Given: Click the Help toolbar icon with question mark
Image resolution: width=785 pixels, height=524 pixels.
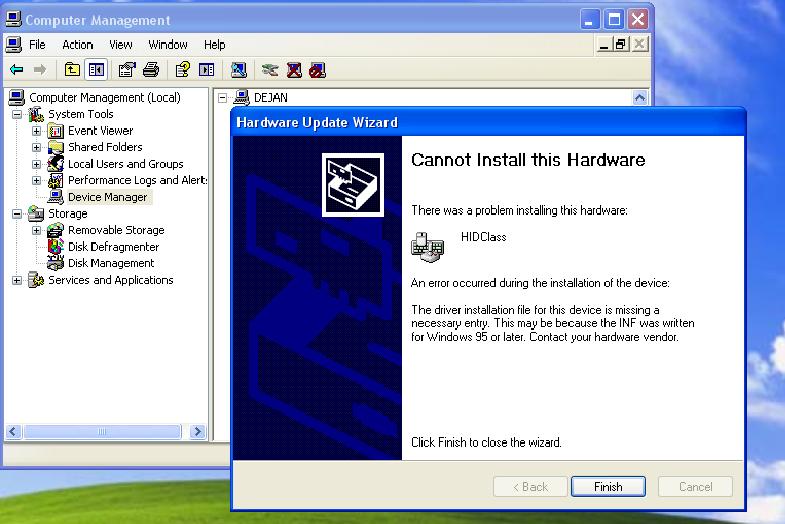Looking at the screenshot, I should tap(183, 70).
